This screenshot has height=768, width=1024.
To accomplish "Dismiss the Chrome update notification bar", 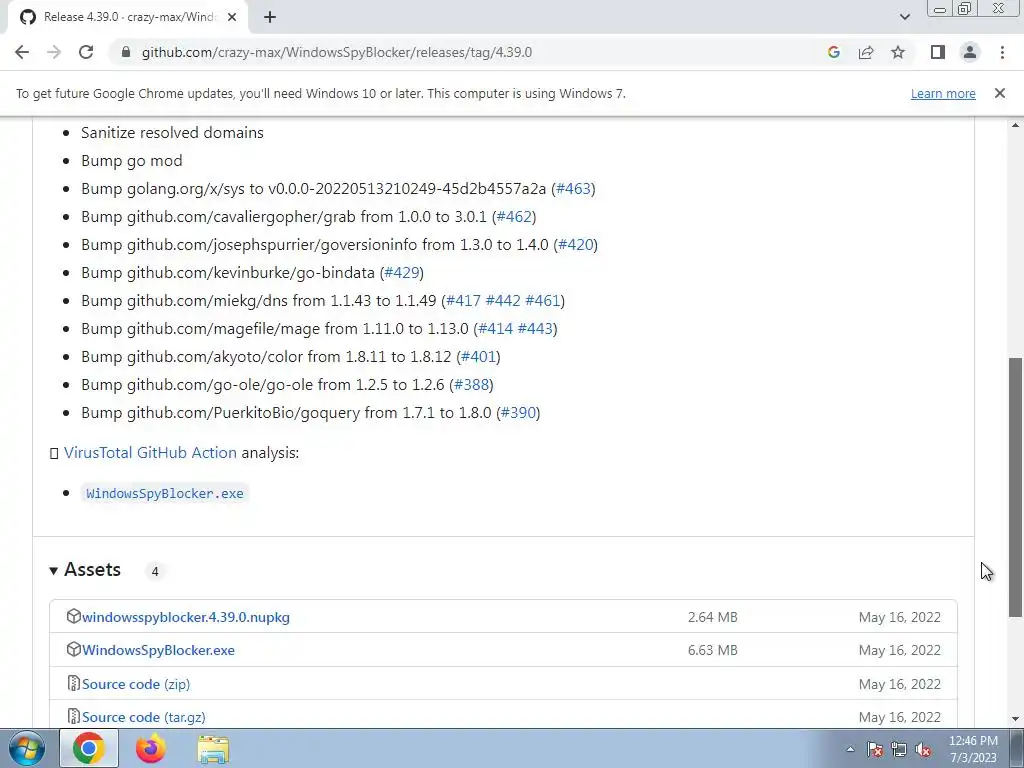I will tap(999, 93).
